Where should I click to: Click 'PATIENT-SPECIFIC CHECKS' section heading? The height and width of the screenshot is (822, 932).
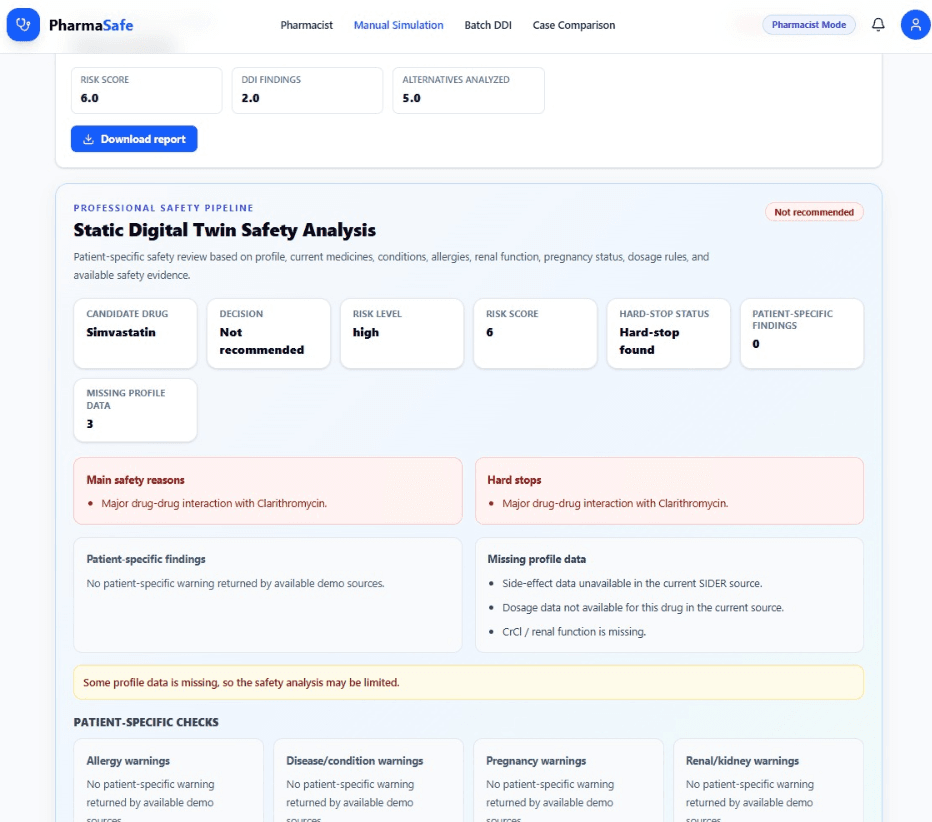coord(146,722)
